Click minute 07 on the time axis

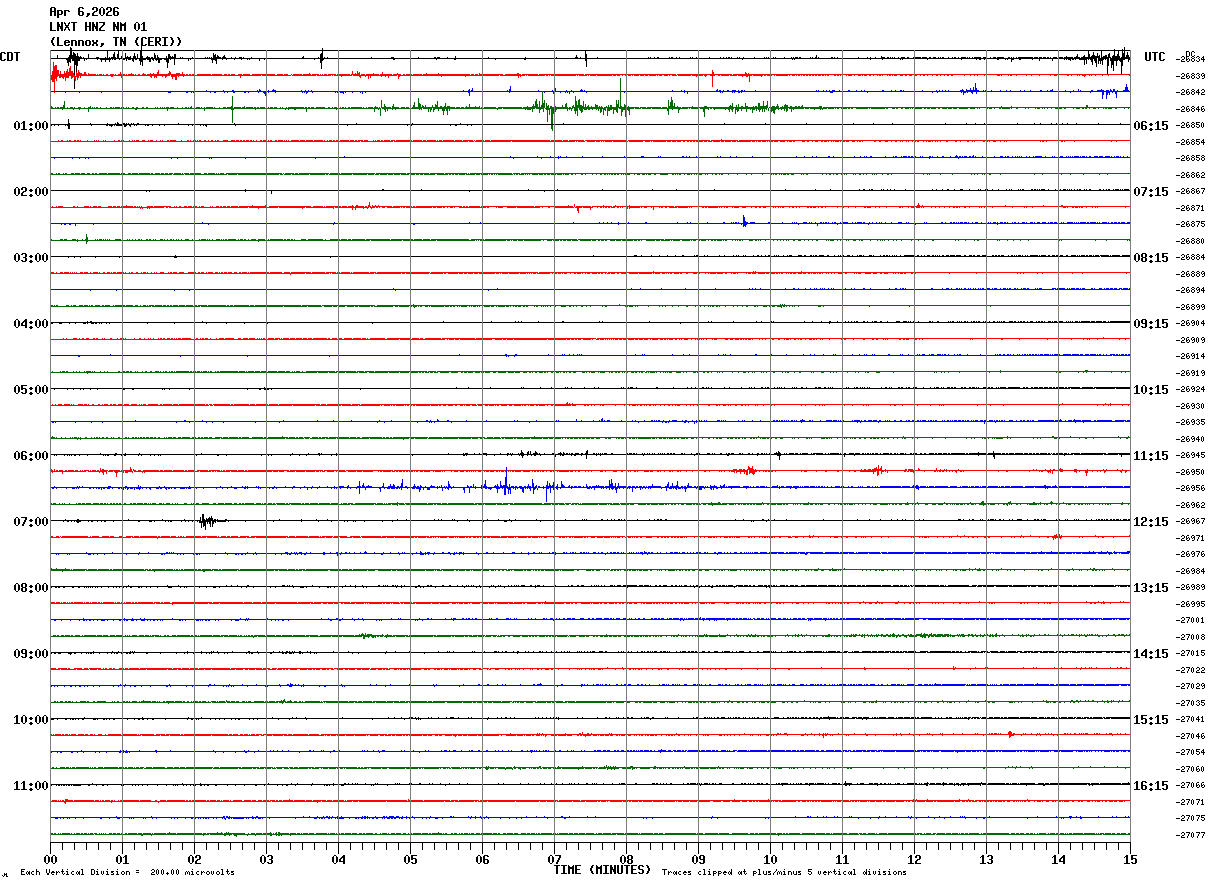554,860
